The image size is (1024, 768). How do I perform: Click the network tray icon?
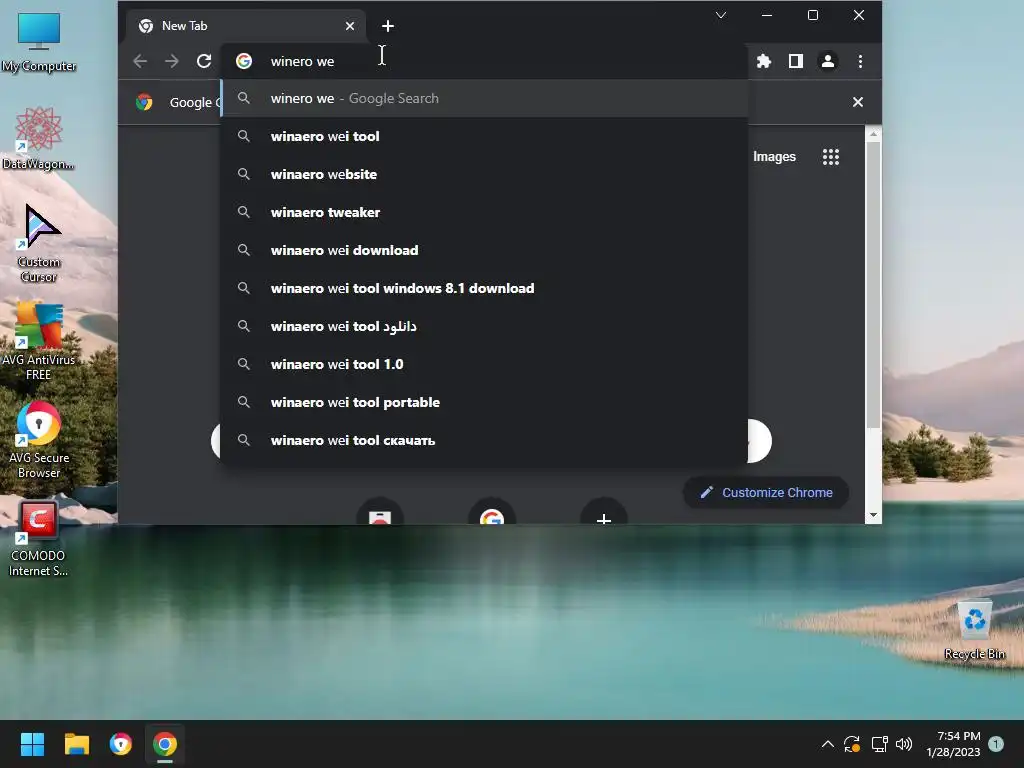(x=879, y=744)
